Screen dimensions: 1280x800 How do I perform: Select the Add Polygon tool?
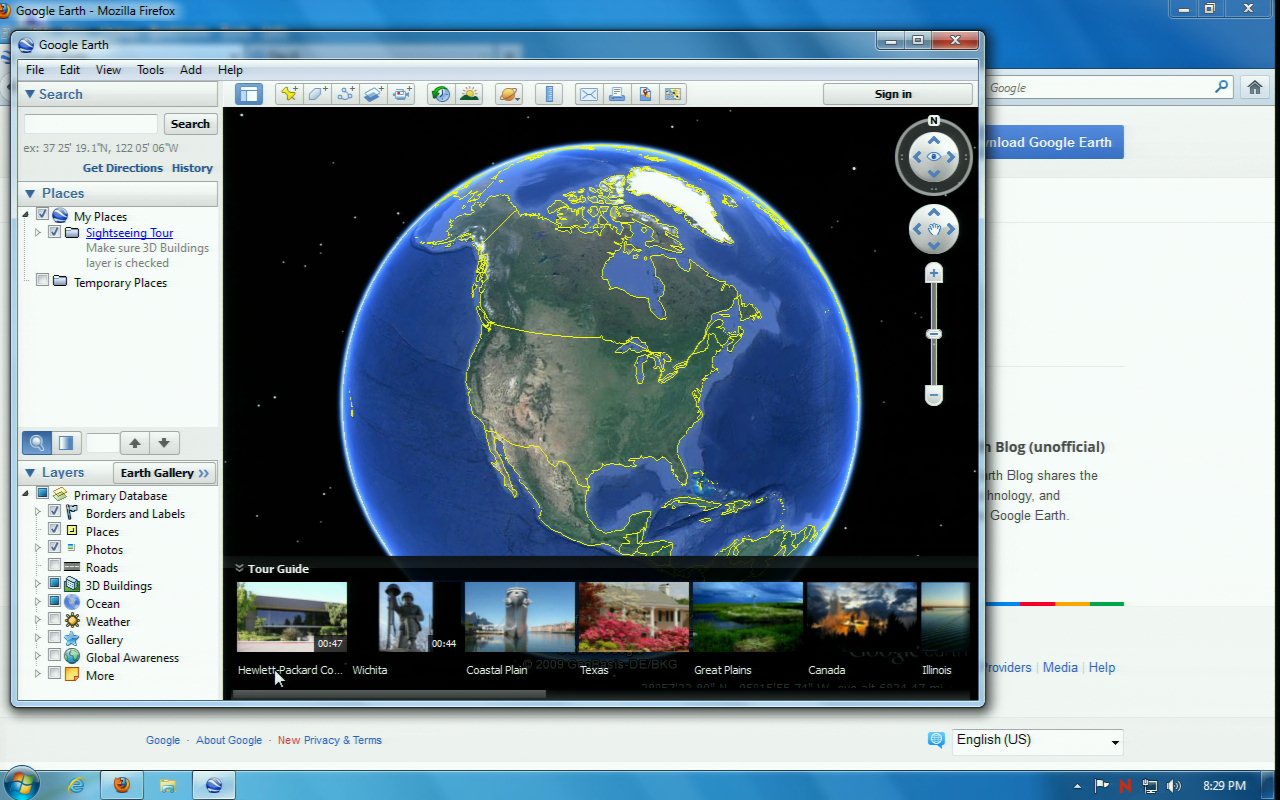(x=317, y=94)
